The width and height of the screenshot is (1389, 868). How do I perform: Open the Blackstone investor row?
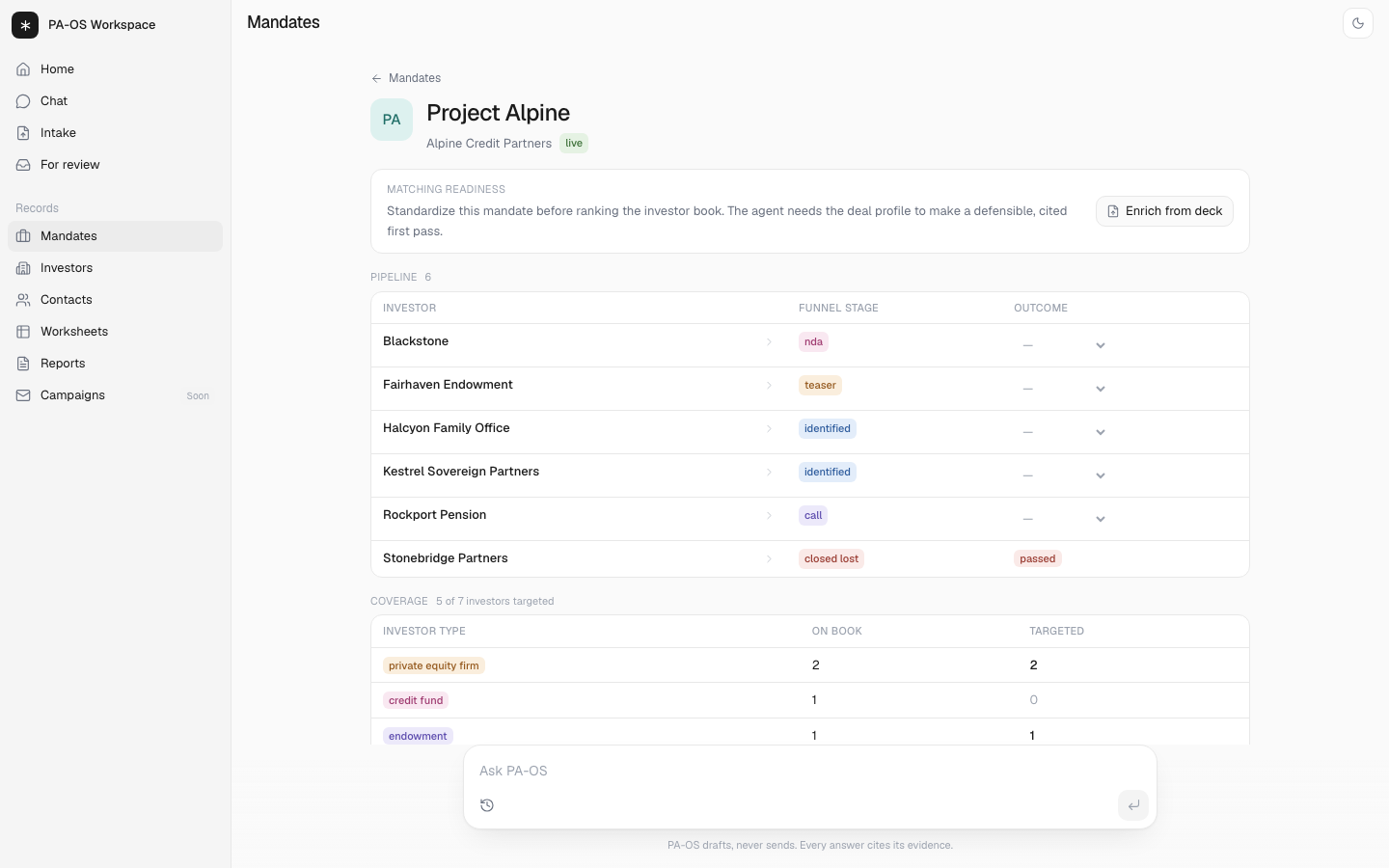810,345
